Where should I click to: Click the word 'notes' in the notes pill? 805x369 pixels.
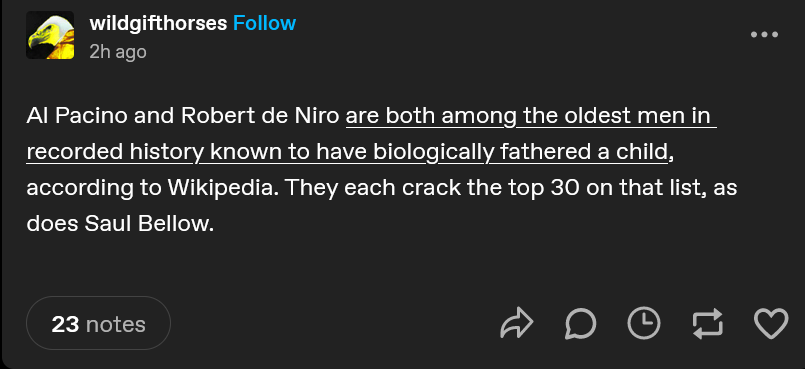point(116,324)
